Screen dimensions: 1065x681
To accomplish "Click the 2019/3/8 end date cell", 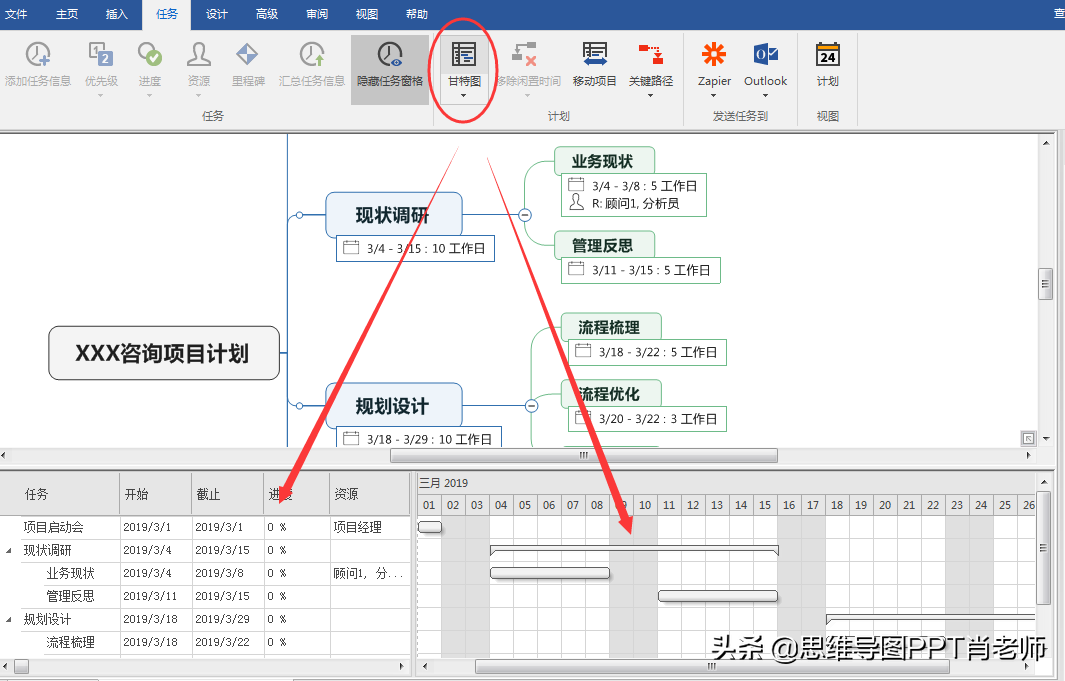I will [x=228, y=573].
